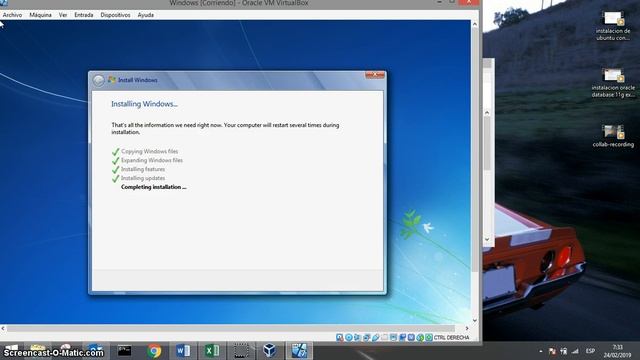
Task: Click the 'Copying Windows files' step
Action: point(149,151)
